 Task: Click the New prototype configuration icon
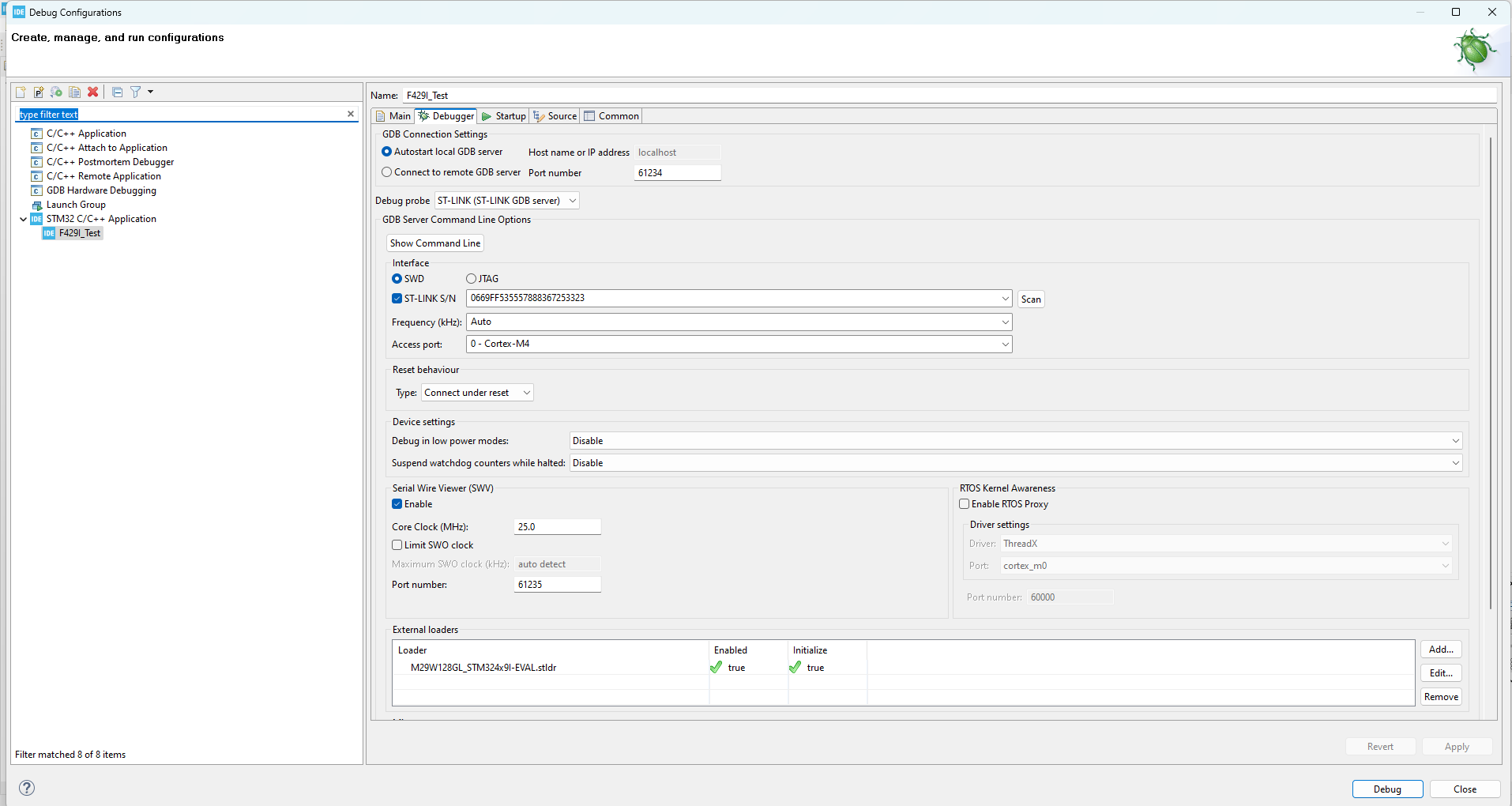39,92
